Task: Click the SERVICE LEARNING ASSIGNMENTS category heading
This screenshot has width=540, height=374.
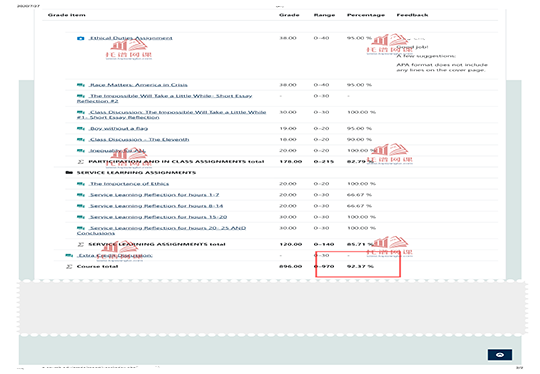Action: click(x=136, y=173)
